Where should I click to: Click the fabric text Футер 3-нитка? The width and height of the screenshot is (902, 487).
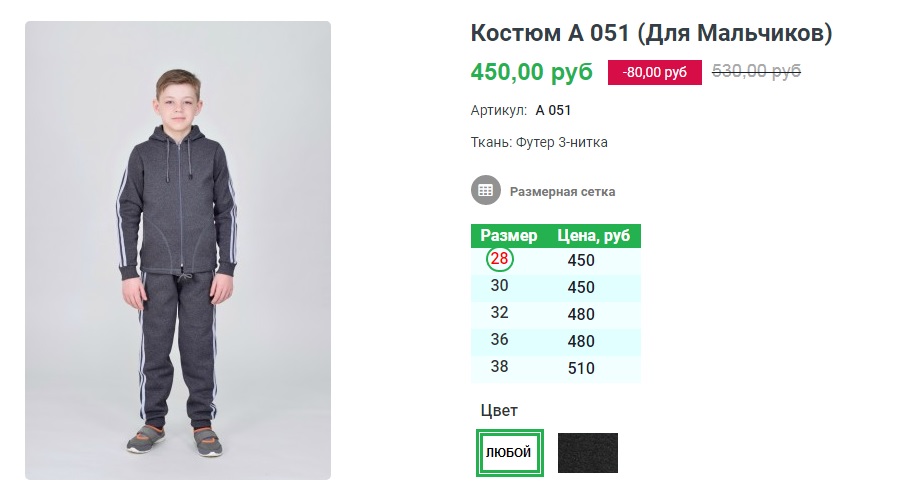(561, 142)
